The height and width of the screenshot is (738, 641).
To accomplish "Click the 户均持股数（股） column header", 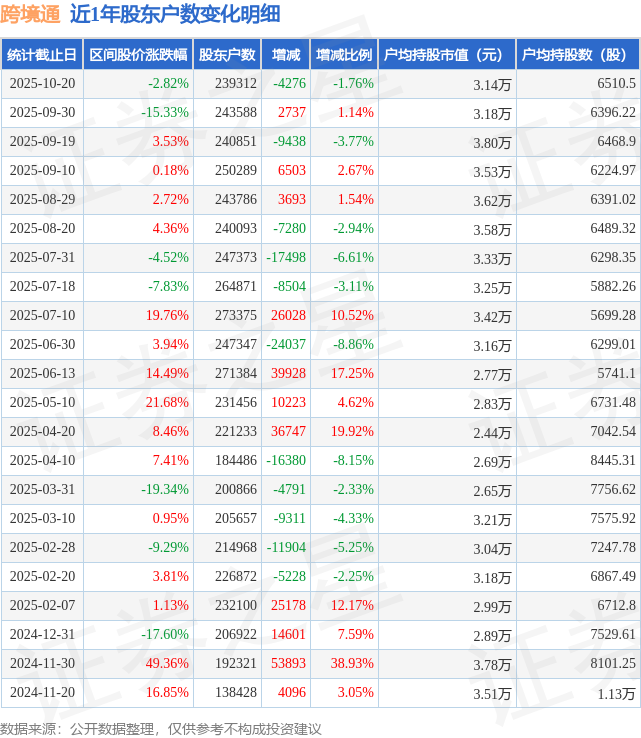I will 579,55.
